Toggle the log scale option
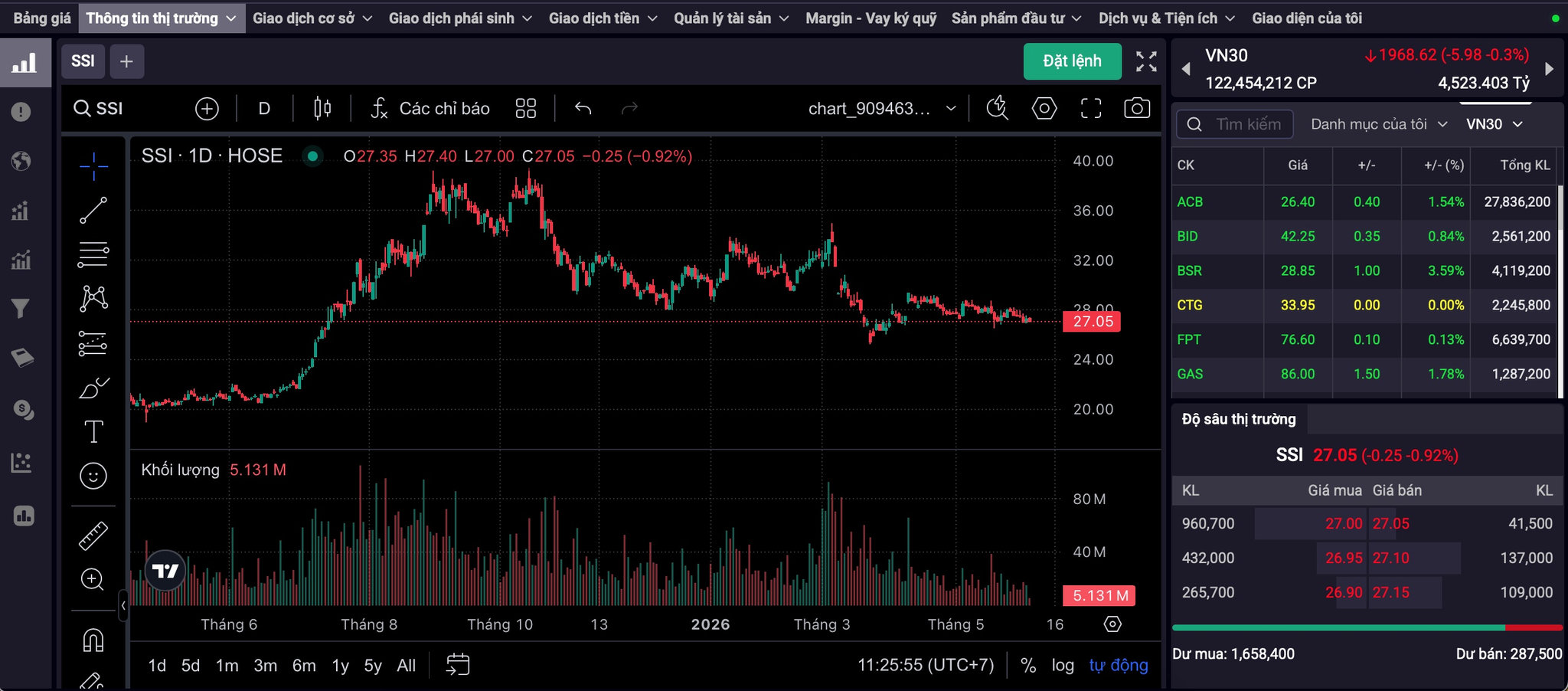This screenshot has width=1568, height=691. (1063, 665)
